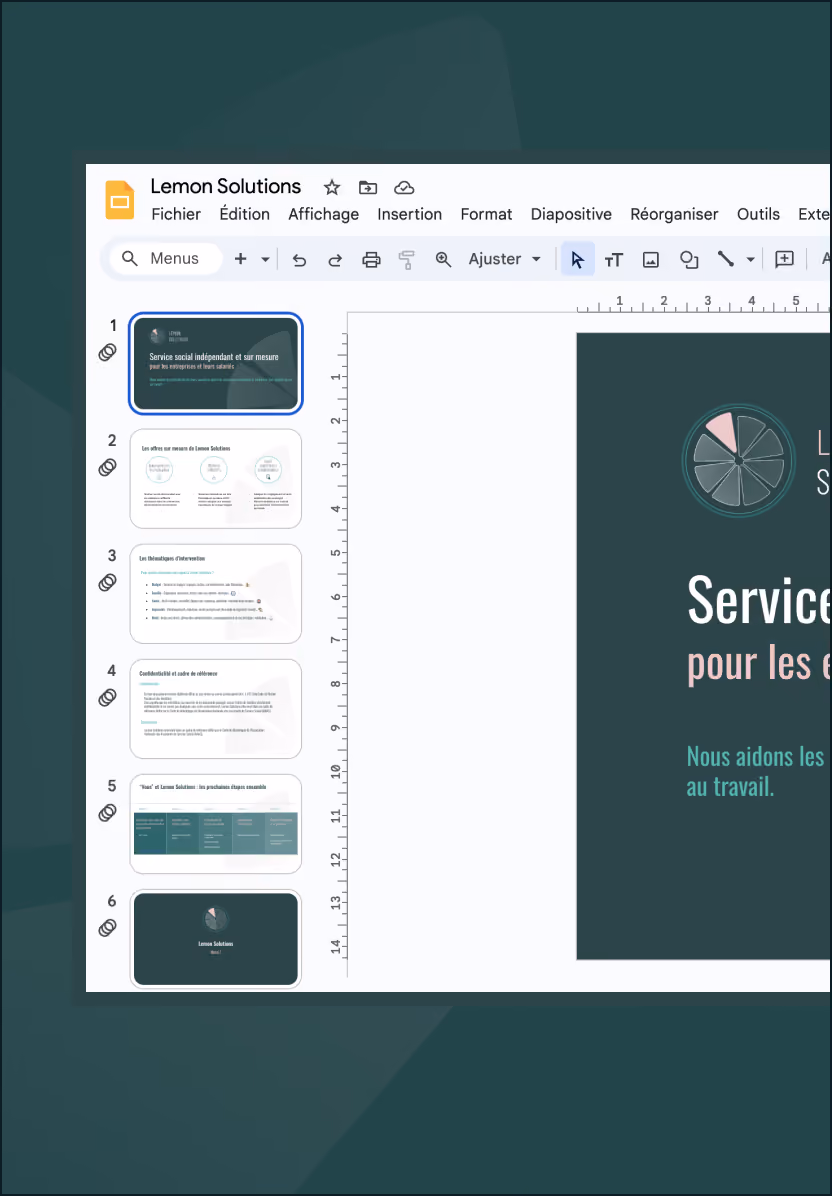Insert a shape from toolbar
832x1196 pixels.
pyautogui.click(x=689, y=259)
